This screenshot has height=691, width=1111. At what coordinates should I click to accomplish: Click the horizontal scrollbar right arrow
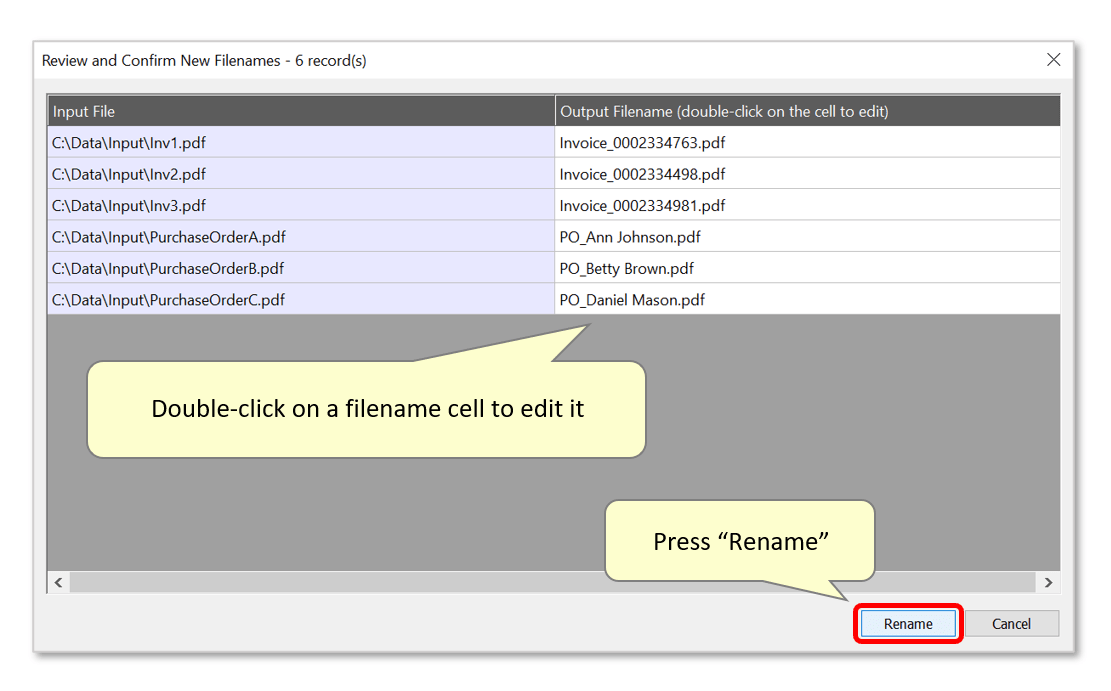click(x=1048, y=583)
